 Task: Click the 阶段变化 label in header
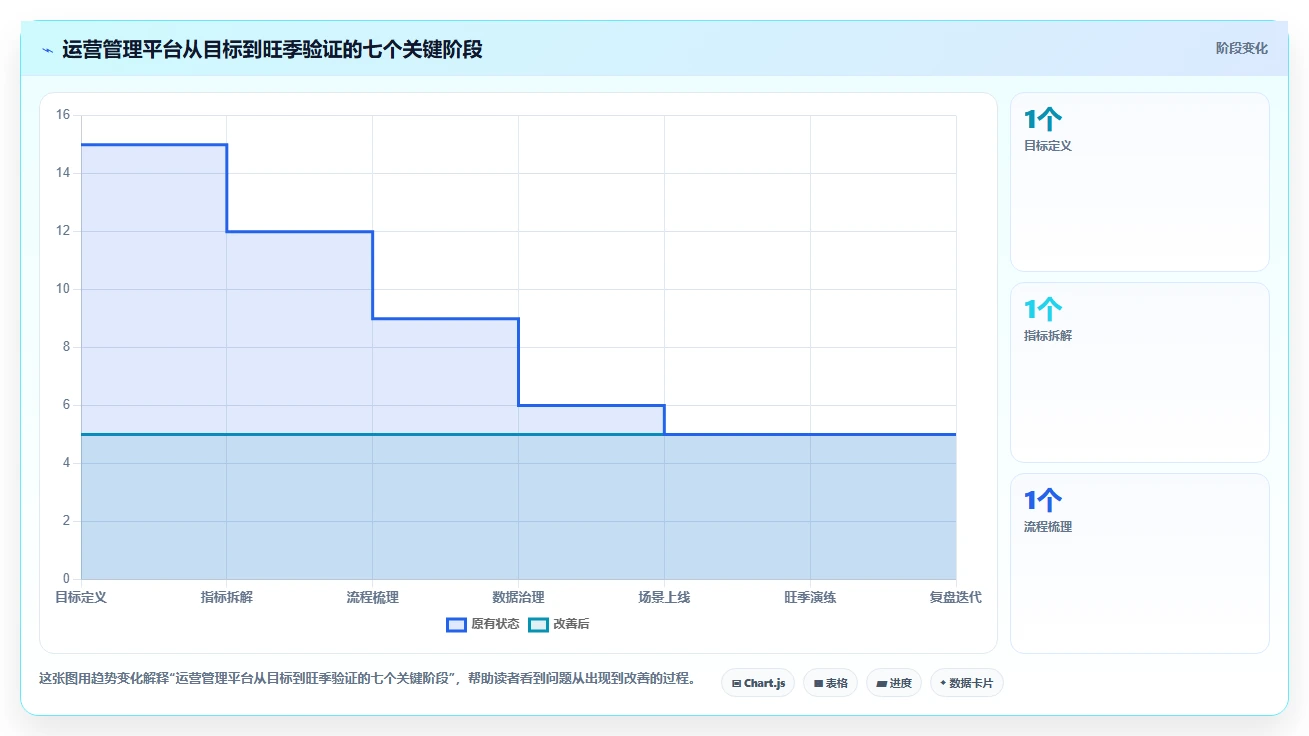click(x=1241, y=48)
